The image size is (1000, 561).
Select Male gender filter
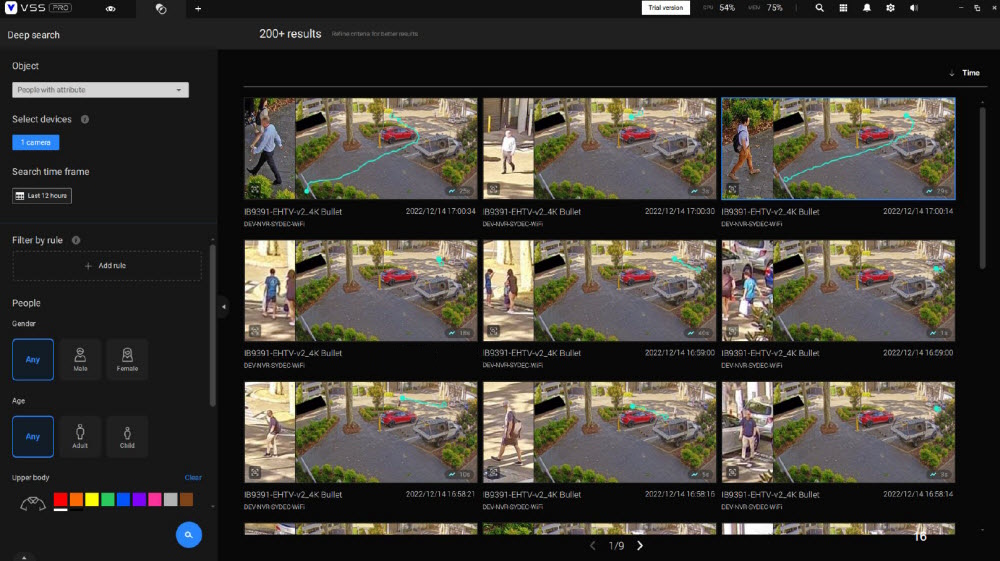click(80, 359)
